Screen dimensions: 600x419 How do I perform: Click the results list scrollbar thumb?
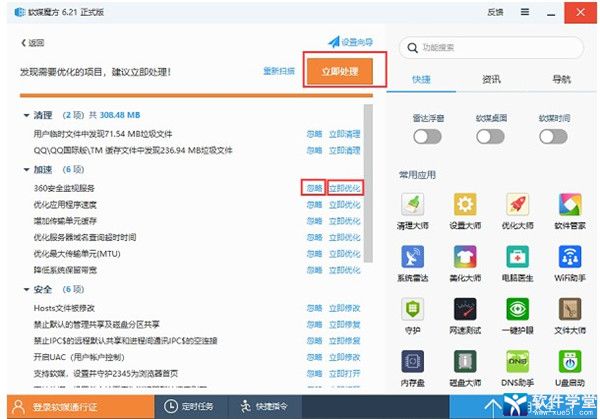(368, 183)
